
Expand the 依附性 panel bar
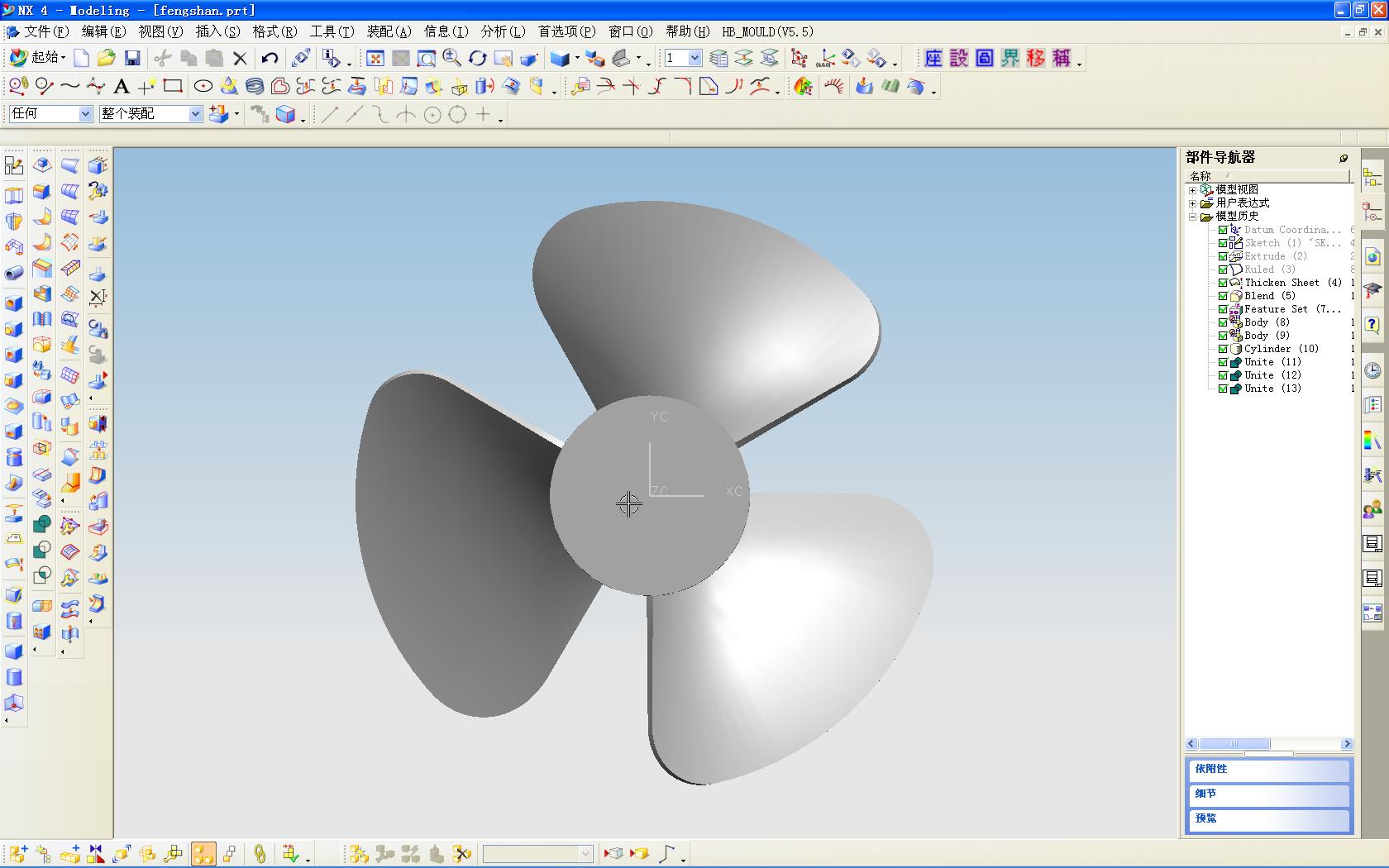1269,770
